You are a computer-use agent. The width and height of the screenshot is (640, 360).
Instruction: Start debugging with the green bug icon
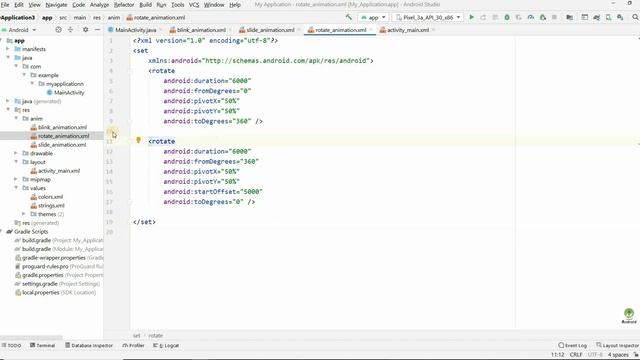click(x=507, y=17)
